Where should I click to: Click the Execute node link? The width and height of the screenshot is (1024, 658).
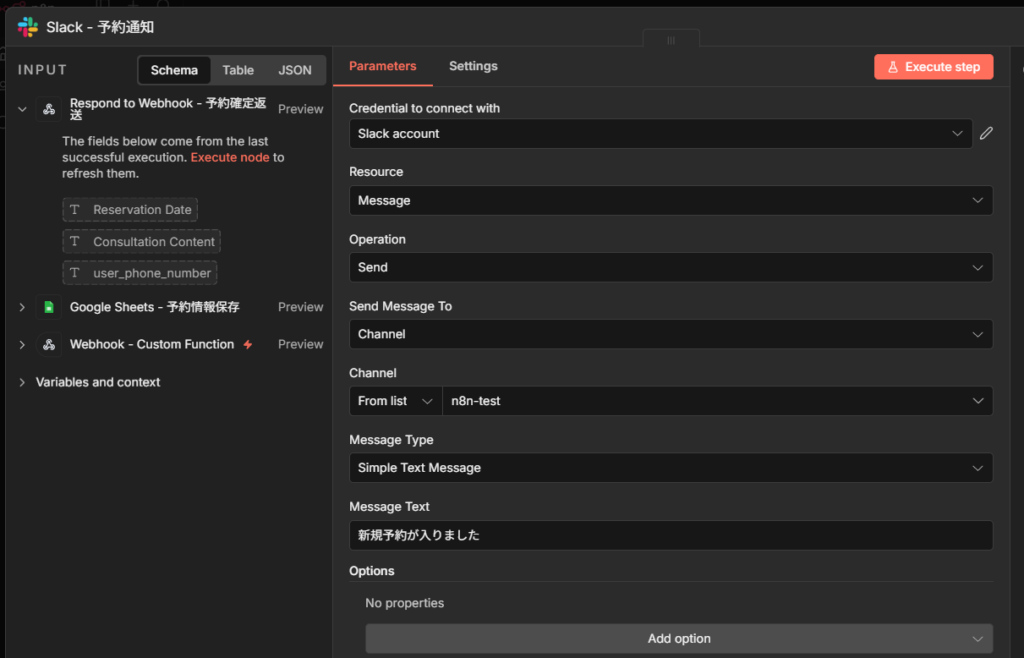click(x=230, y=158)
